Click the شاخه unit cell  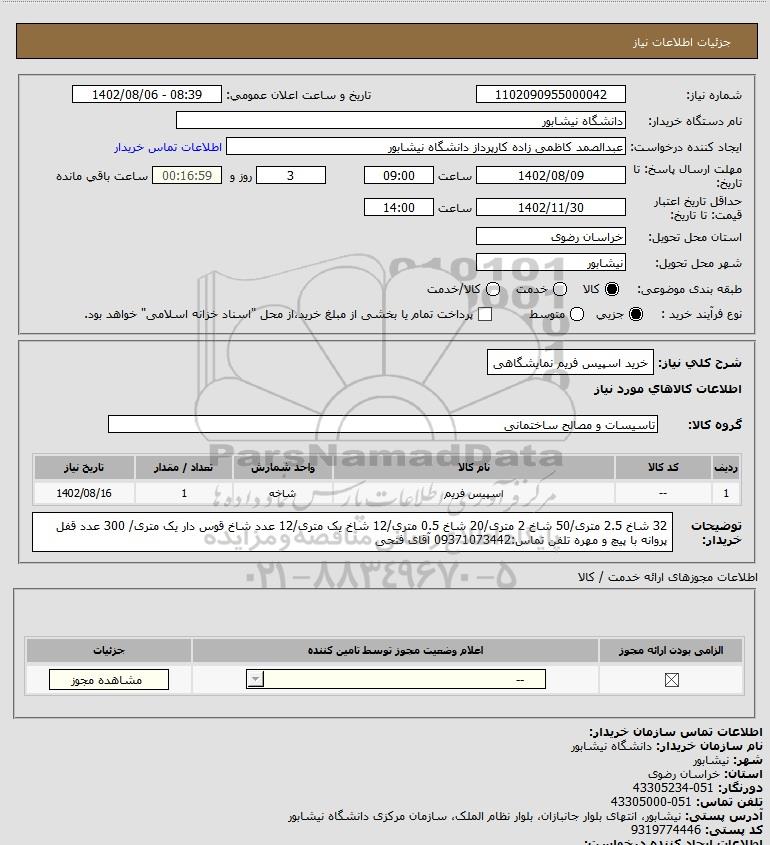(x=283, y=493)
